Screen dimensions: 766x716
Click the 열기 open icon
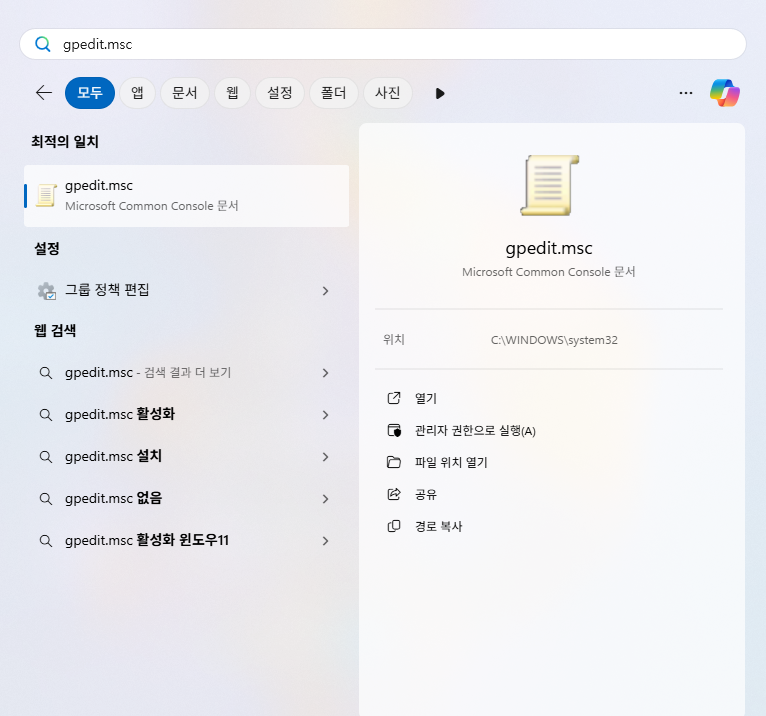coord(394,398)
